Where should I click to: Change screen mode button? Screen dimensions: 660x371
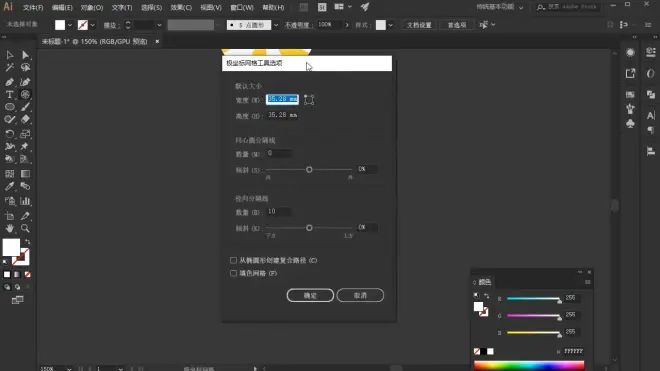[17, 300]
